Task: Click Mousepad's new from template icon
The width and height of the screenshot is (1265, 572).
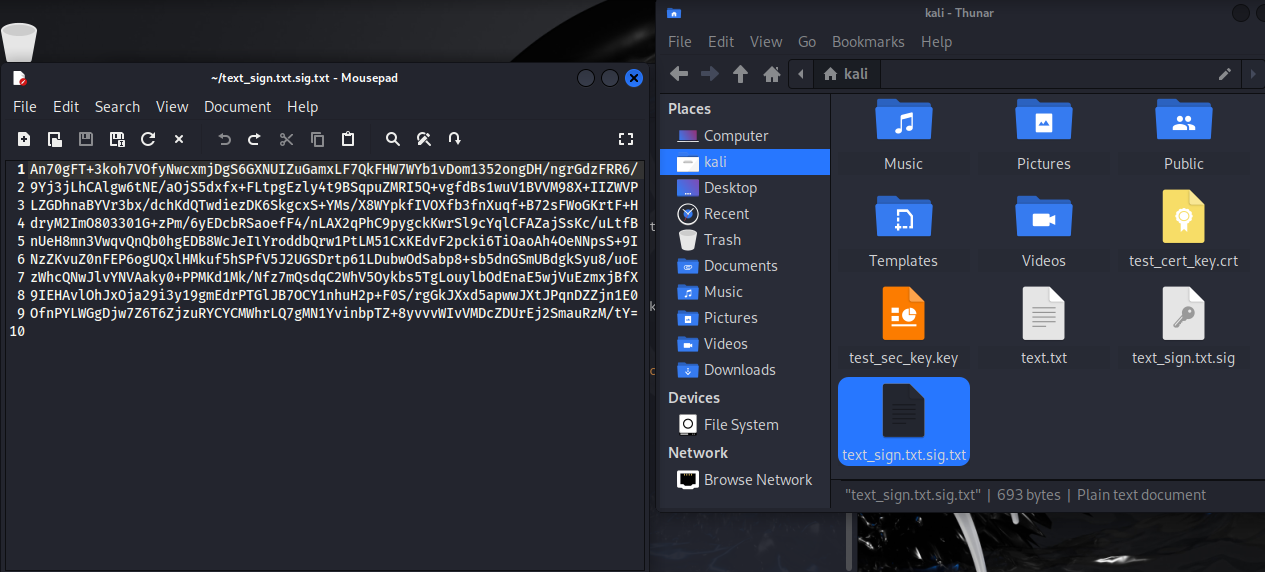Action: (x=55, y=139)
